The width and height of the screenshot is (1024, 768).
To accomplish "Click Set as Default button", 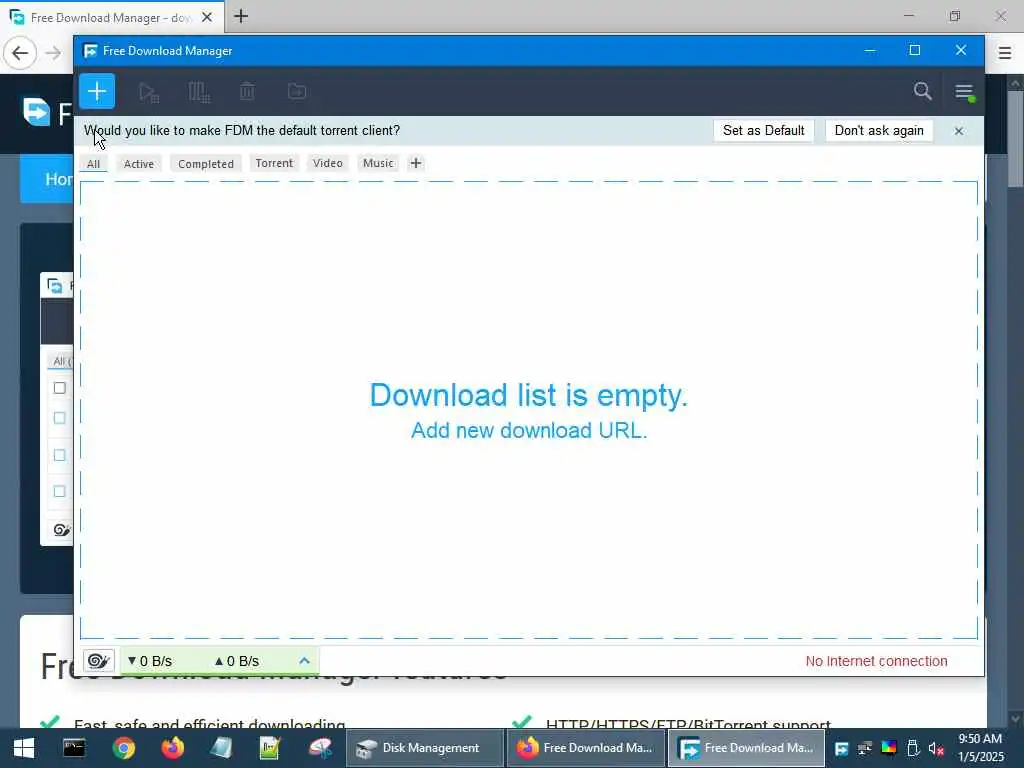I will click(763, 131).
